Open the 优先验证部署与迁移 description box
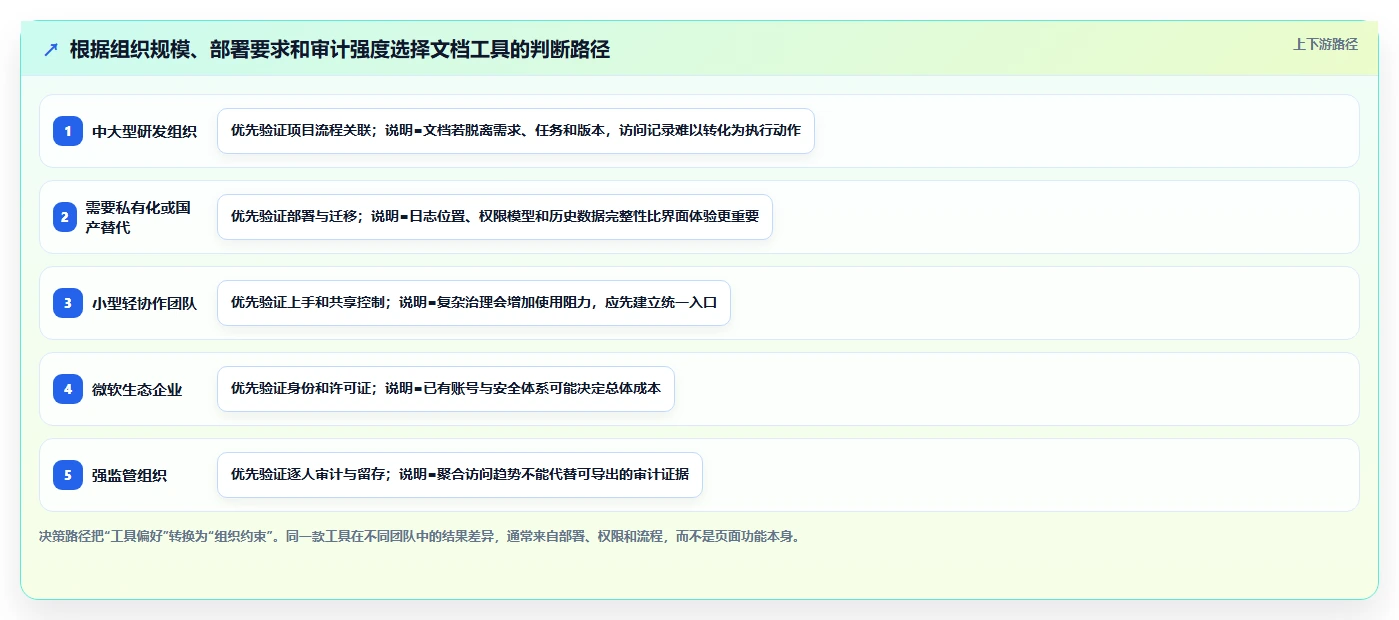This screenshot has height=620, width=1399. tap(495, 217)
